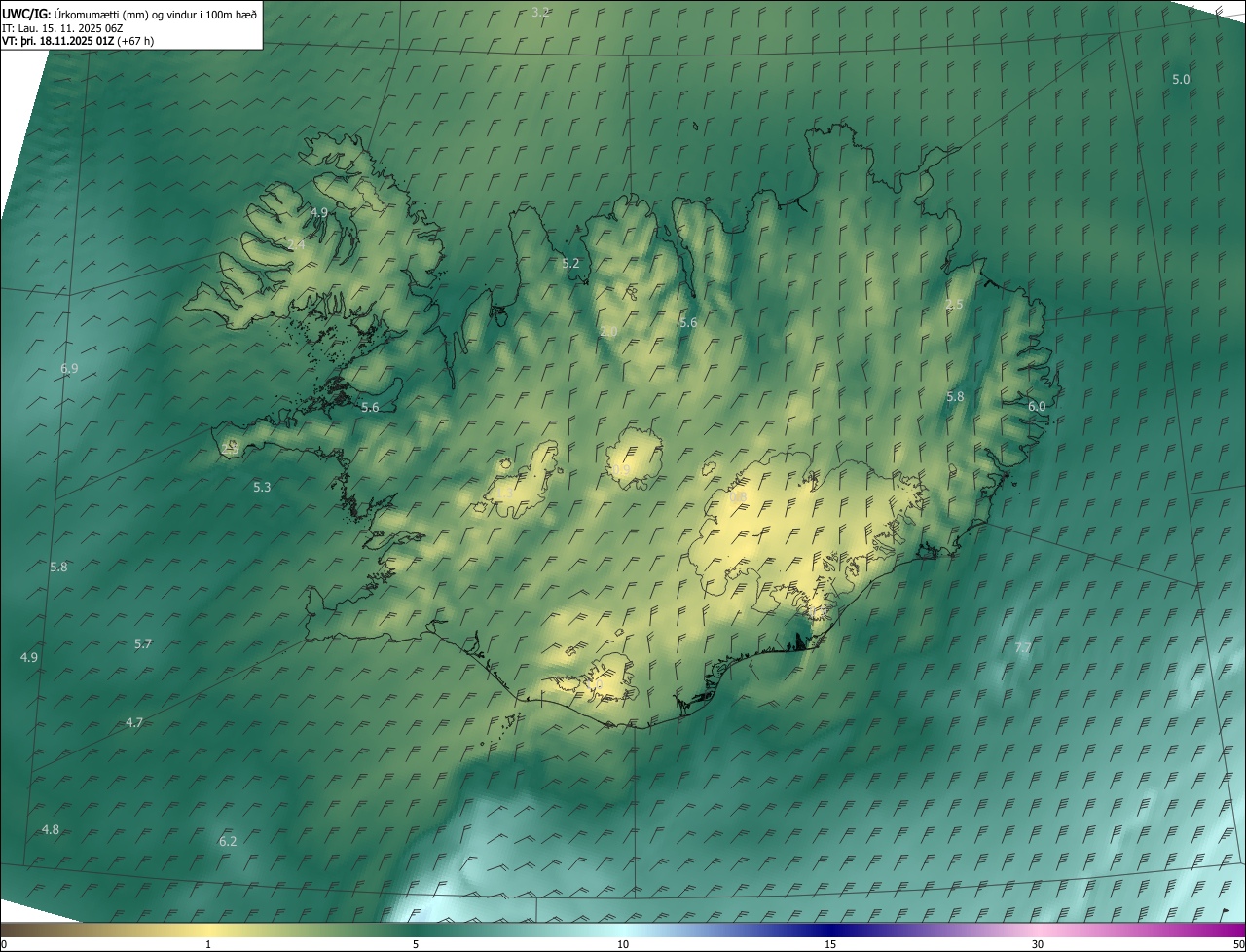Click the "1" tick on the color scale
This screenshot has height=952, width=1246.
click(x=208, y=944)
